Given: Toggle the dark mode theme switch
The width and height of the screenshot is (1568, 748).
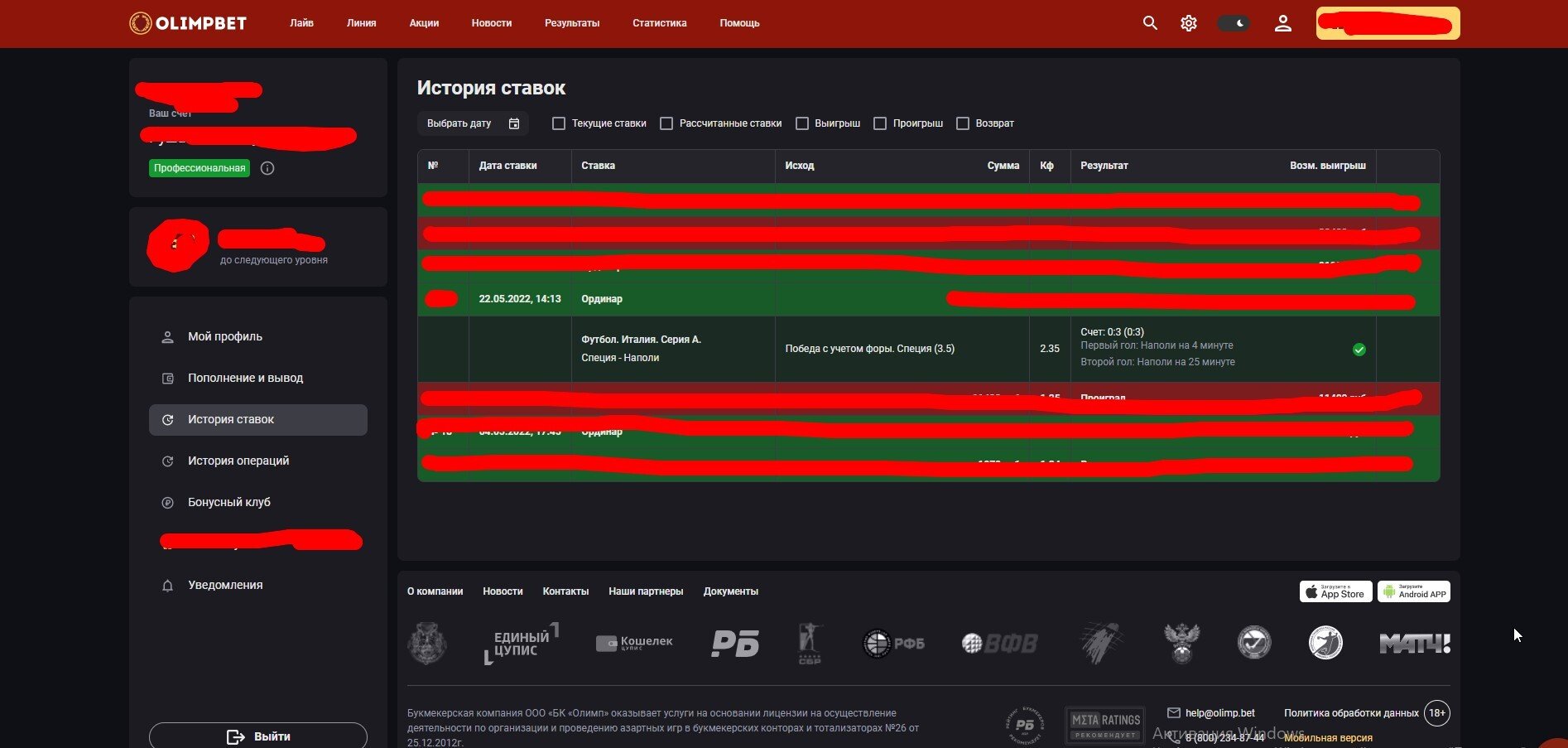Looking at the screenshot, I should pyautogui.click(x=1233, y=23).
